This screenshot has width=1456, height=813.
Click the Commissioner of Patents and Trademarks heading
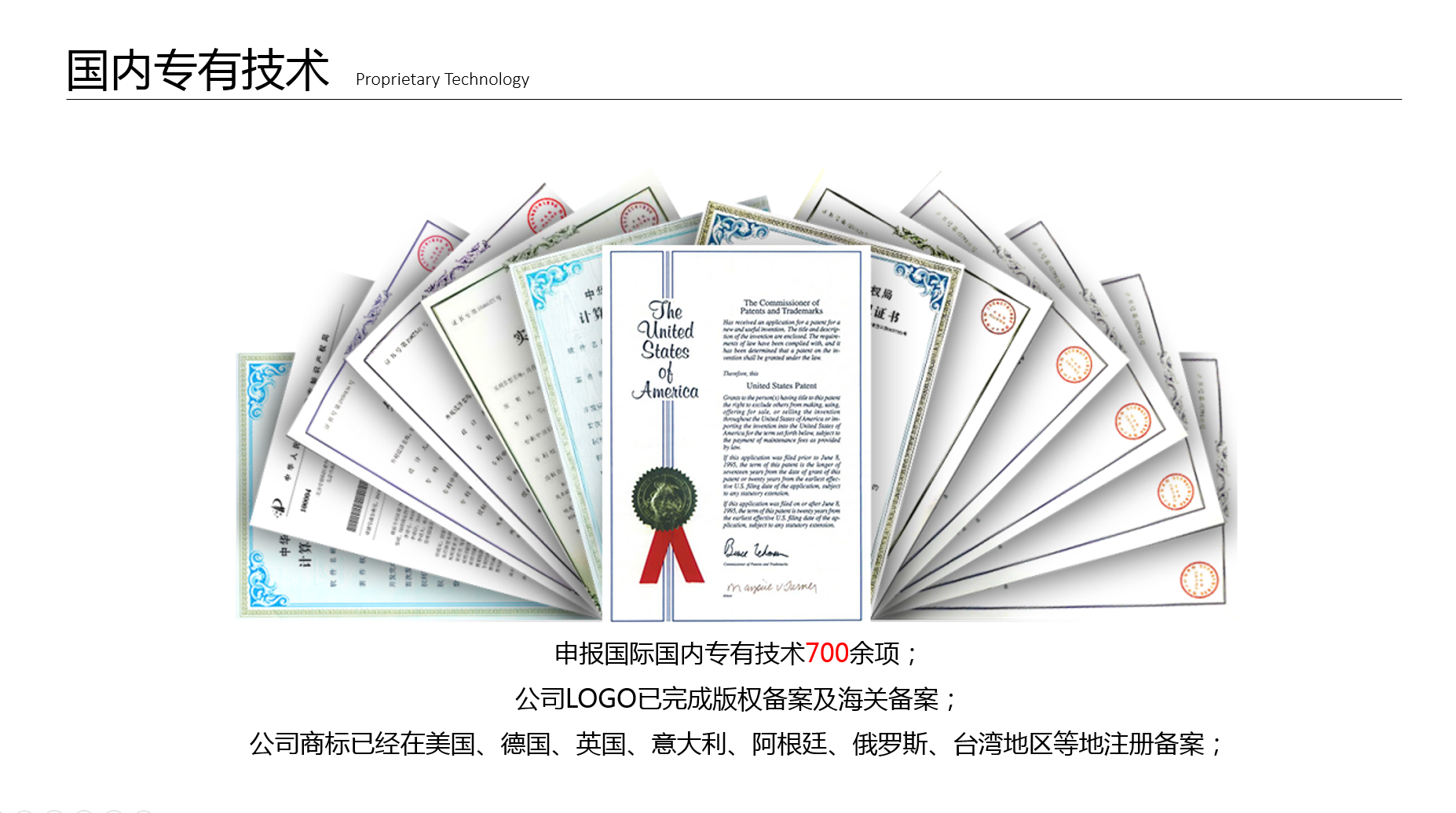point(781,306)
